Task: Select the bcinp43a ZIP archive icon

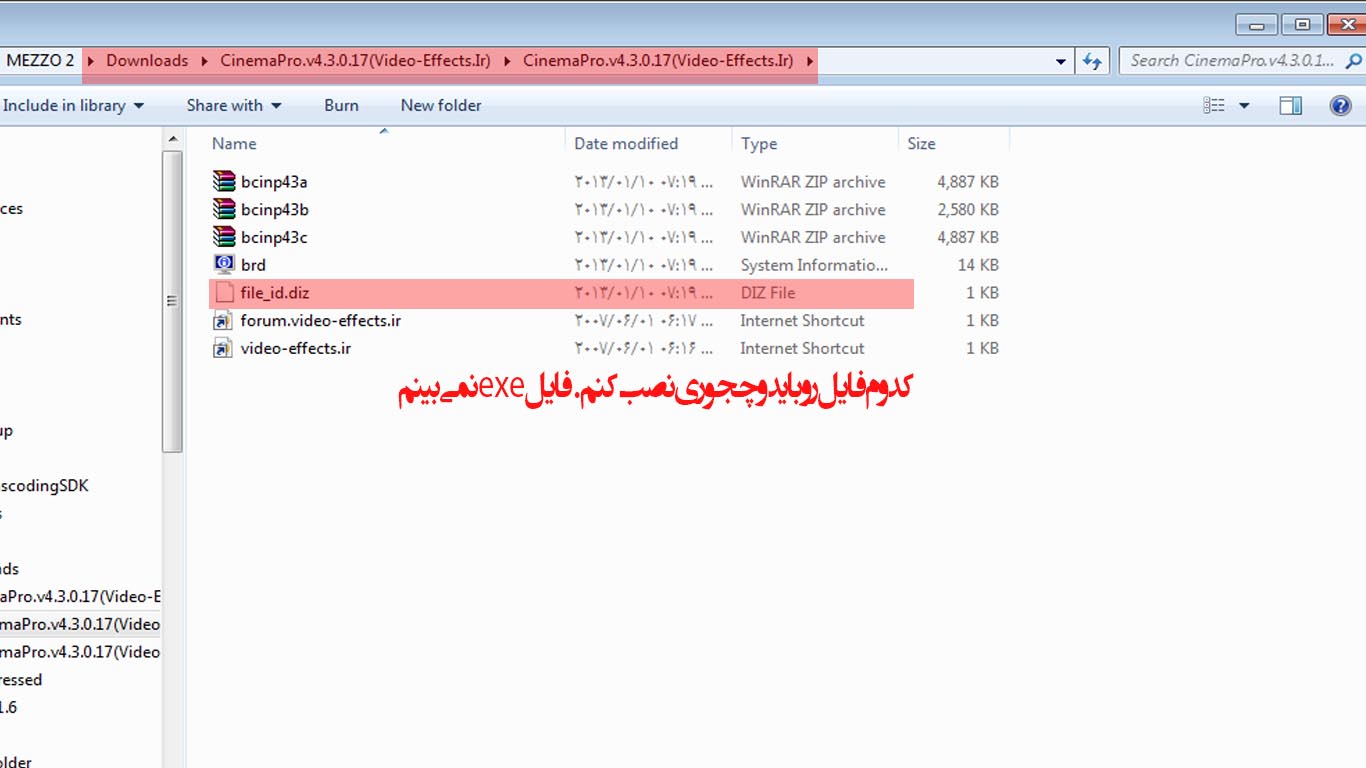Action: click(x=224, y=181)
